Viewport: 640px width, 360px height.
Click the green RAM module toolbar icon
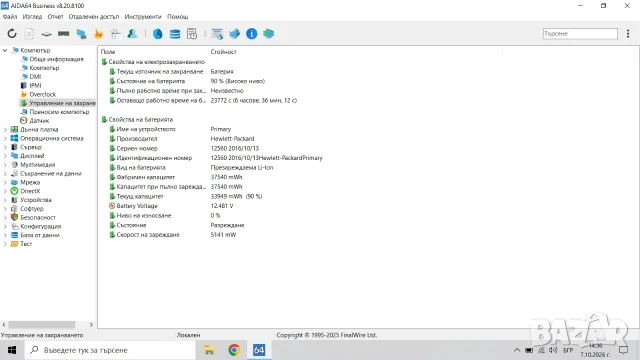click(63, 33)
